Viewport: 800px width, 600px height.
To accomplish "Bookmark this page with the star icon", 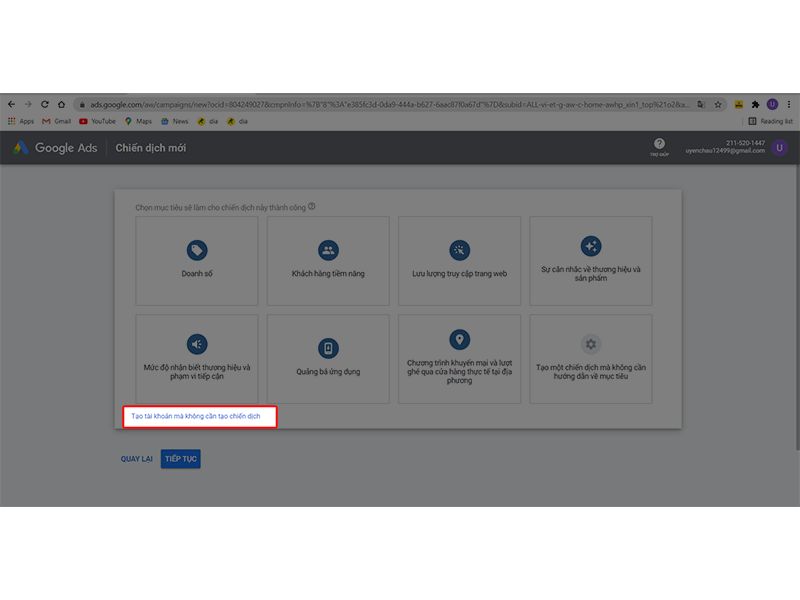I will [x=718, y=104].
